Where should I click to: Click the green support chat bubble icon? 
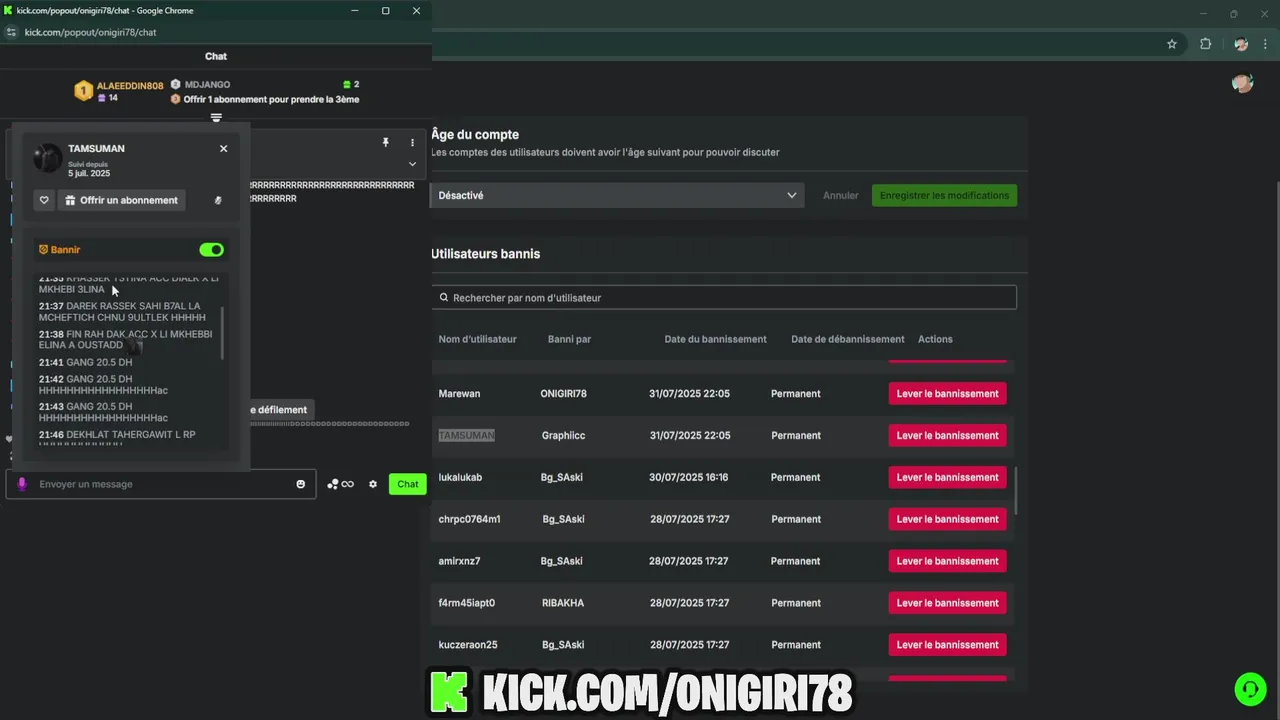click(1250, 688)
